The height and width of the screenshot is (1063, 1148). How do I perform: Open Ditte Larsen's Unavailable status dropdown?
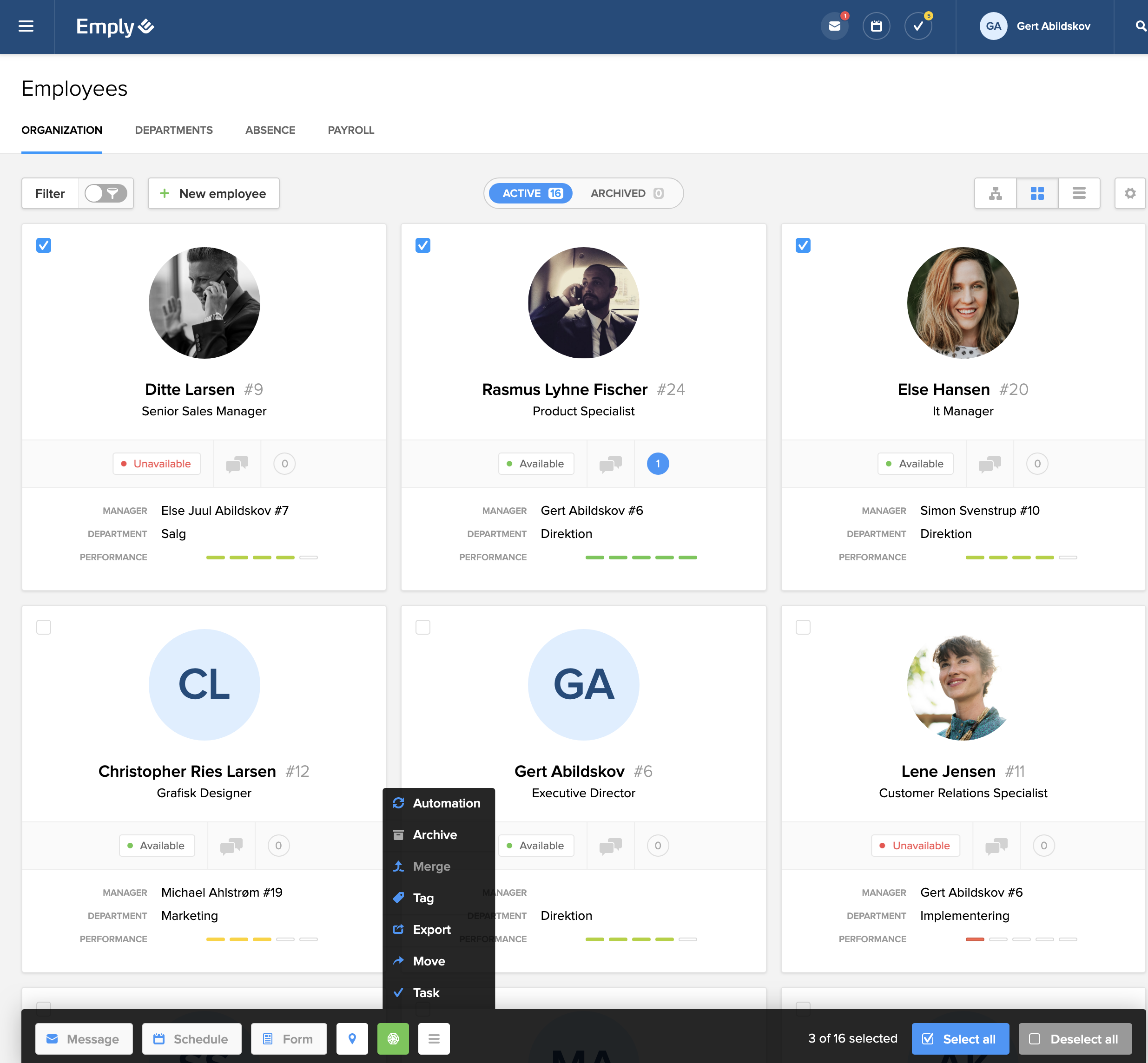tap(157, 464)
